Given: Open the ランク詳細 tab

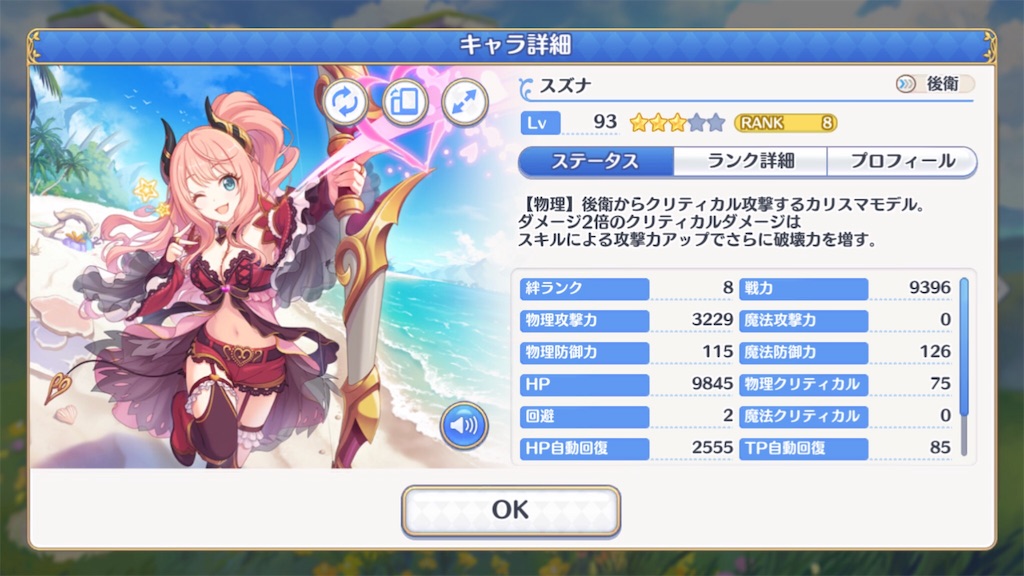Looking at the screenshot, I should (750, 161).
